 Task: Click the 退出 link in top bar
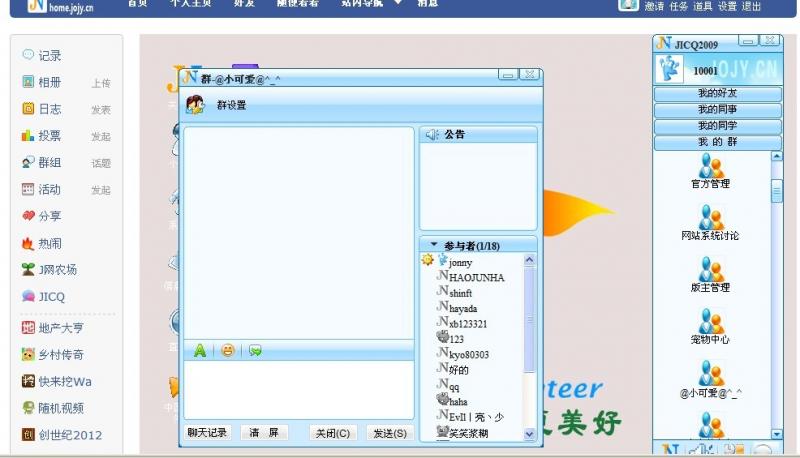pyautogui.click(x=751, y=6)
